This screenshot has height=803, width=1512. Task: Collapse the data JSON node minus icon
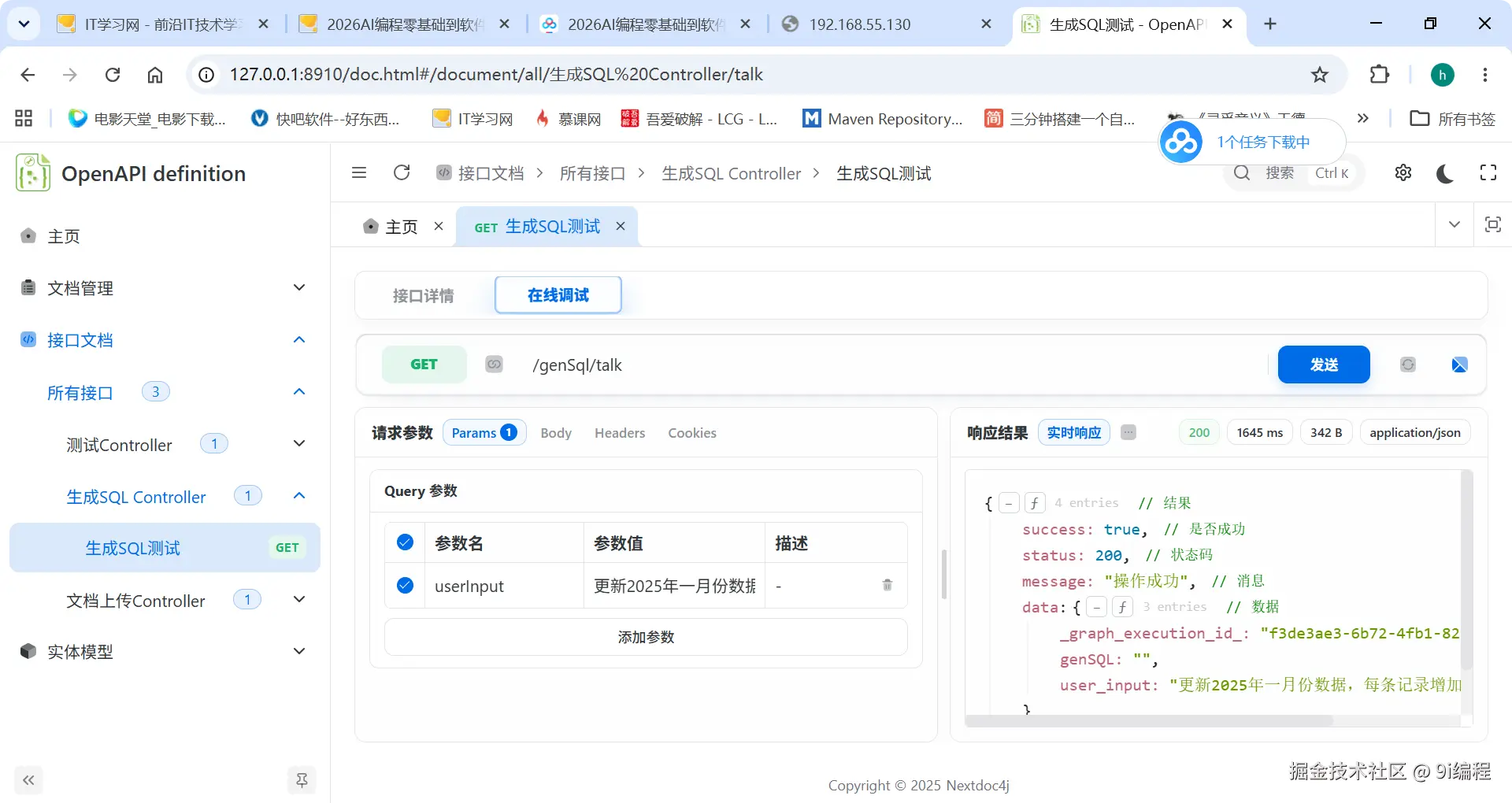pos(1096,607)
